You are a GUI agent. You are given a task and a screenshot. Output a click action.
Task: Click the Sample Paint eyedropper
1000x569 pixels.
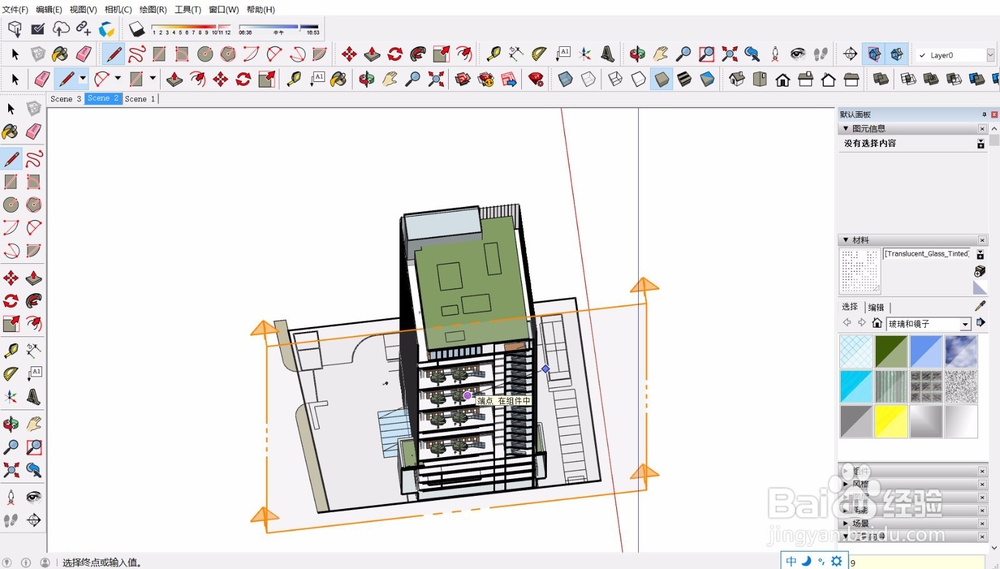click(981, 306)
